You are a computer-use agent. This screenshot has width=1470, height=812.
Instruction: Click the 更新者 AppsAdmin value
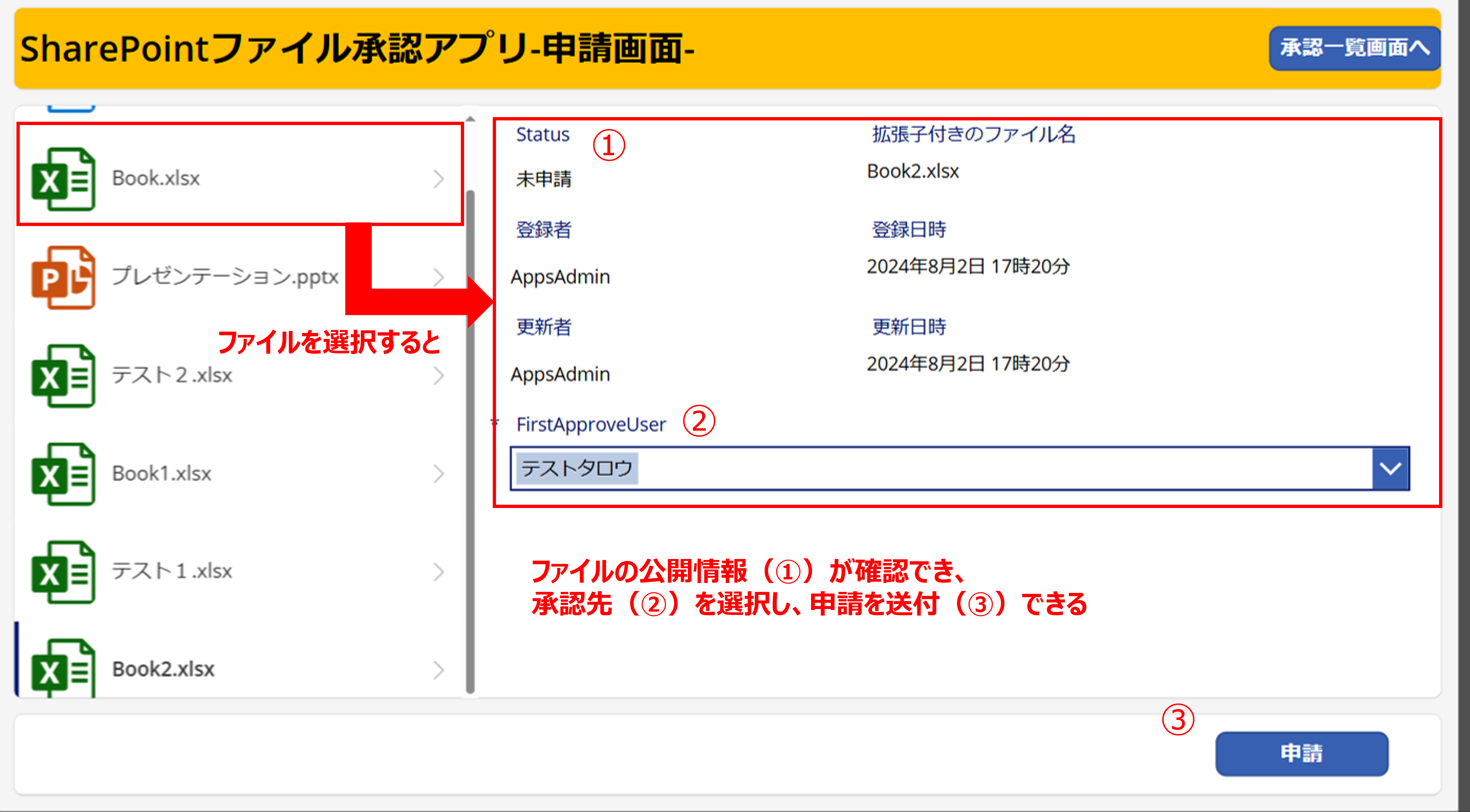click(x=560, y=375)
